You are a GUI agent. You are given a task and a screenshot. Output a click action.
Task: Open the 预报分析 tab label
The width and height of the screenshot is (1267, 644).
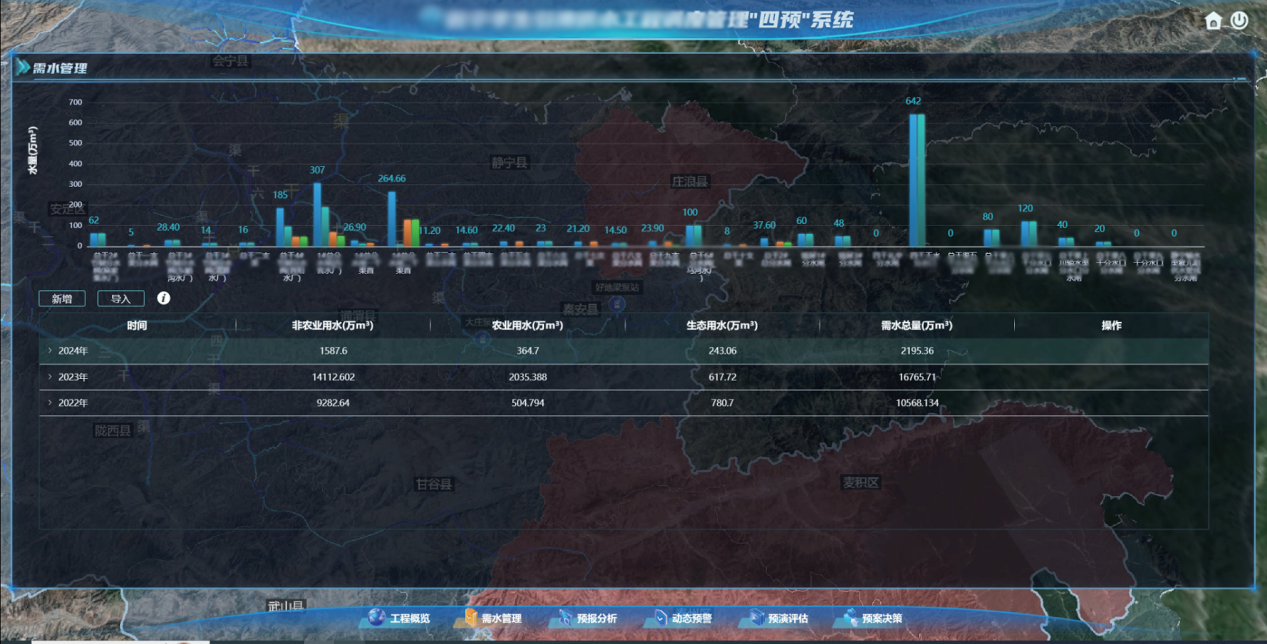tap(597, 619)
